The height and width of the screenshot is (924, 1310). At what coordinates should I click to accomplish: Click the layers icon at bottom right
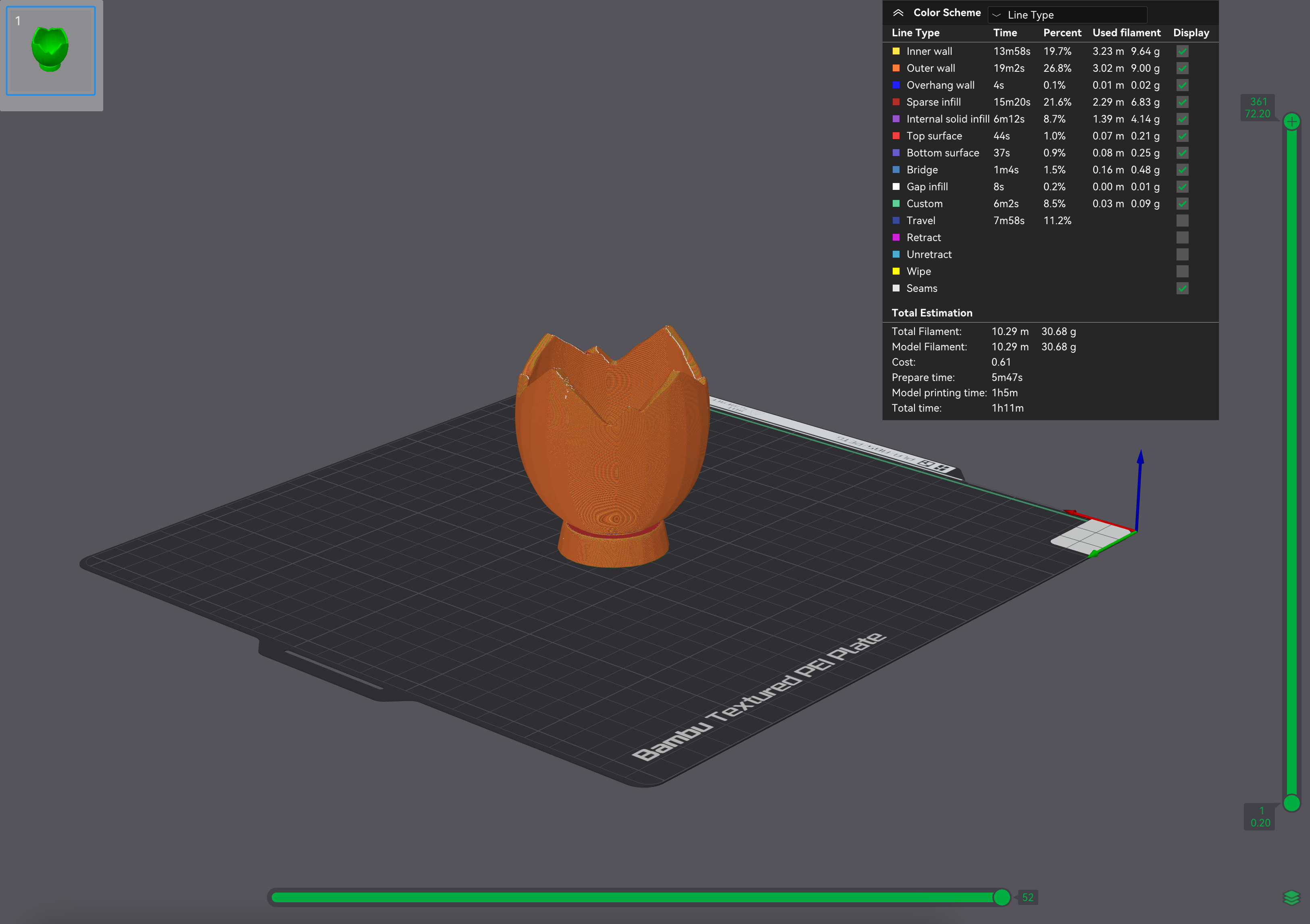click(x=1291, y=898)
